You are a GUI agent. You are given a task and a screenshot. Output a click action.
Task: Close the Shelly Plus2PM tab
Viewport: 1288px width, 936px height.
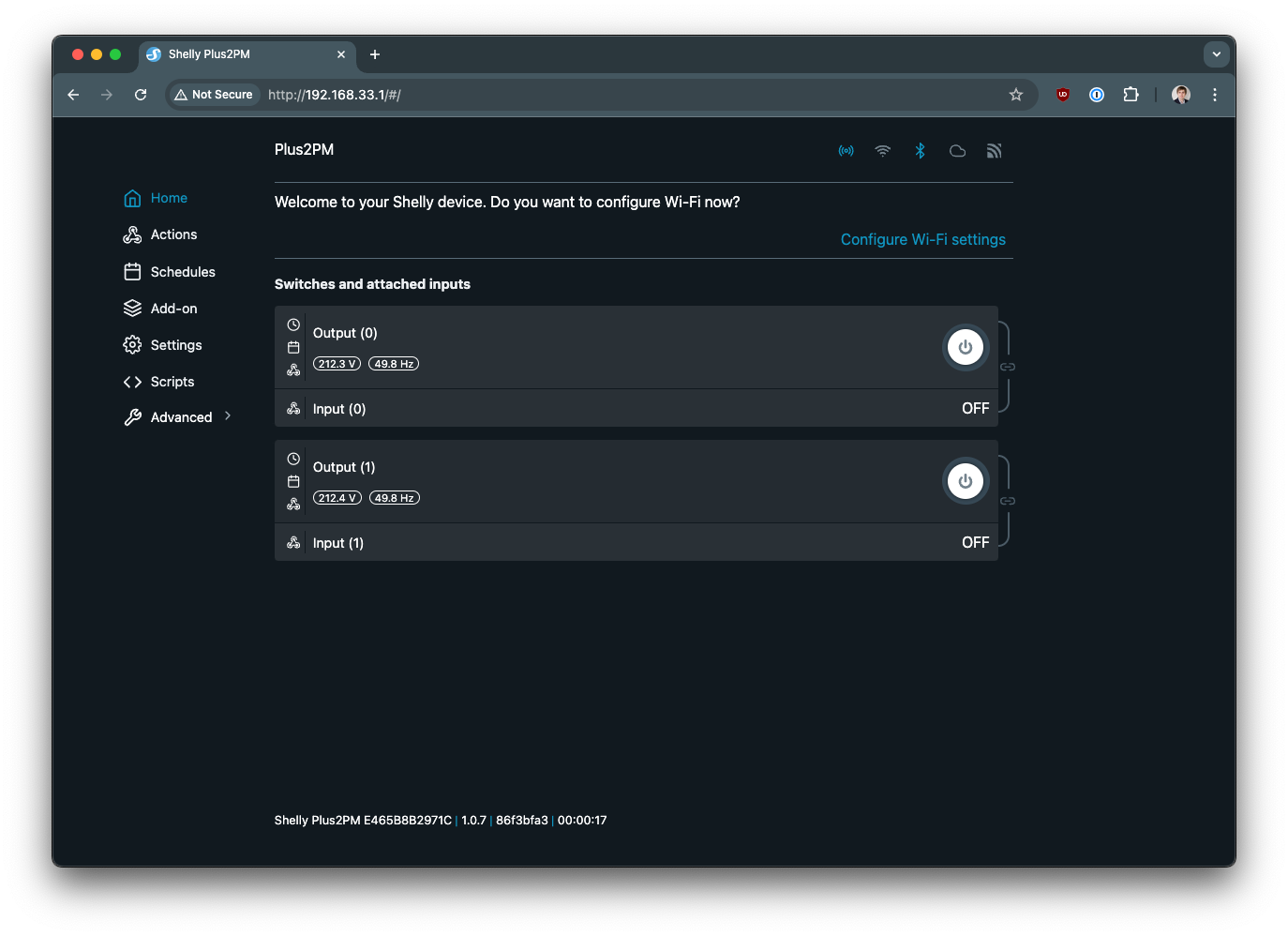pos(341,54)
